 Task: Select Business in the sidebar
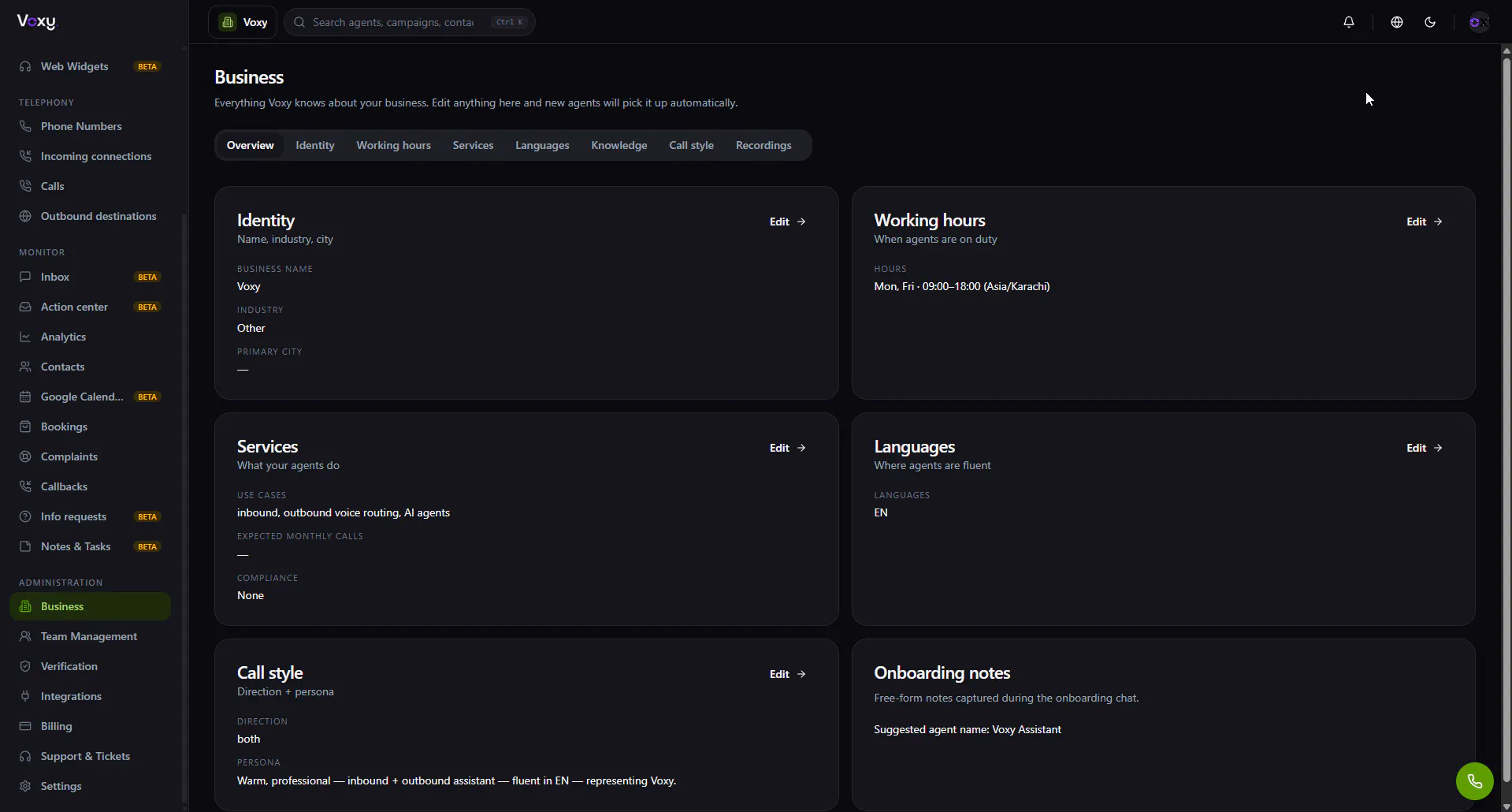90,606
